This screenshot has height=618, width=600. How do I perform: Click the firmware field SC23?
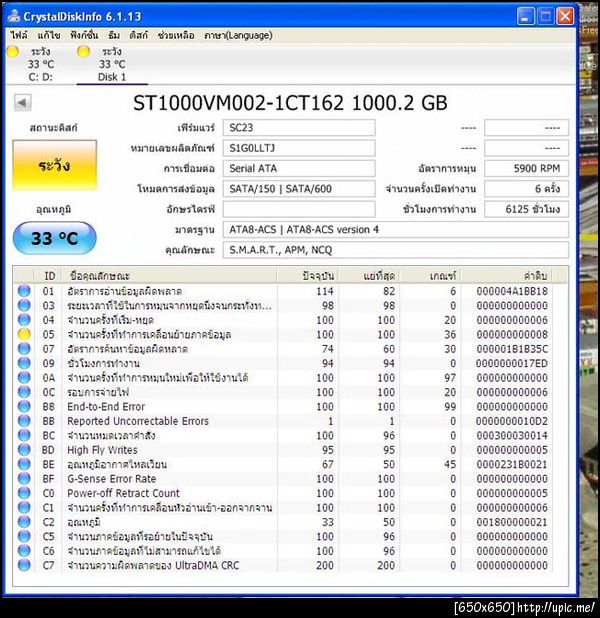click(299, 128)
